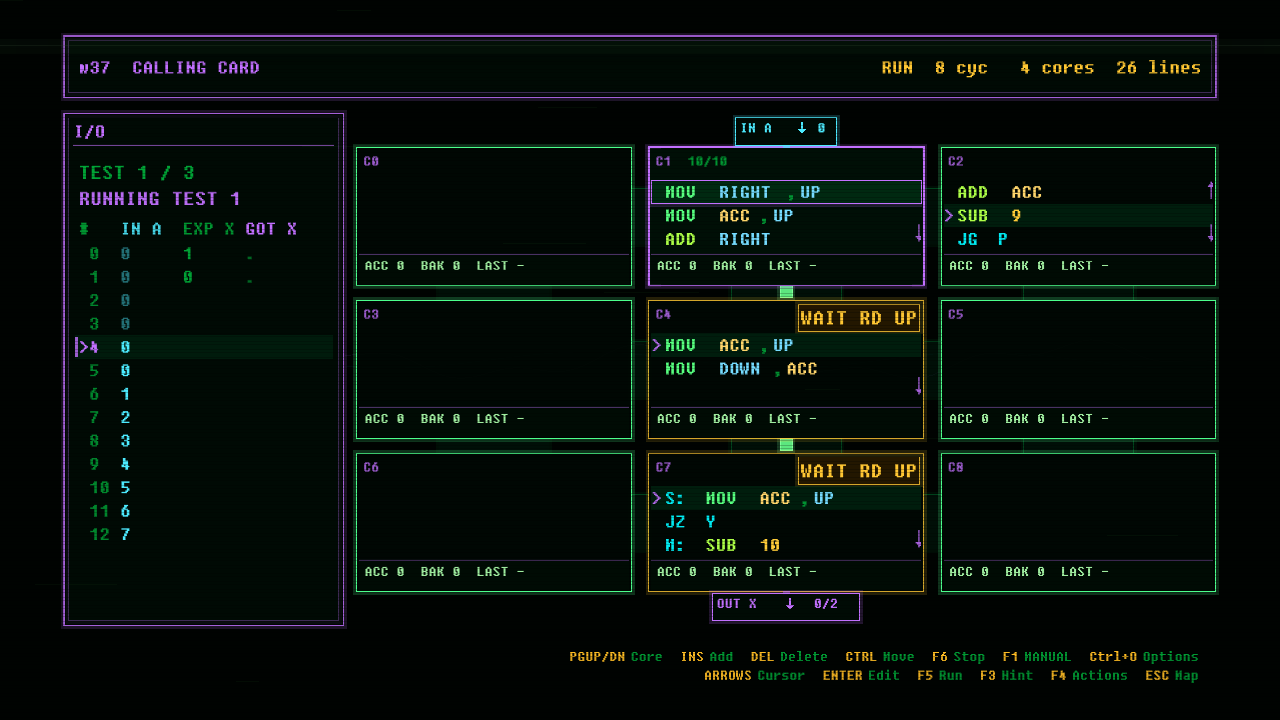Click scroll-down arrow in core C7
This screenshot has width=1280, height=720.
click(x=918, y=539)
